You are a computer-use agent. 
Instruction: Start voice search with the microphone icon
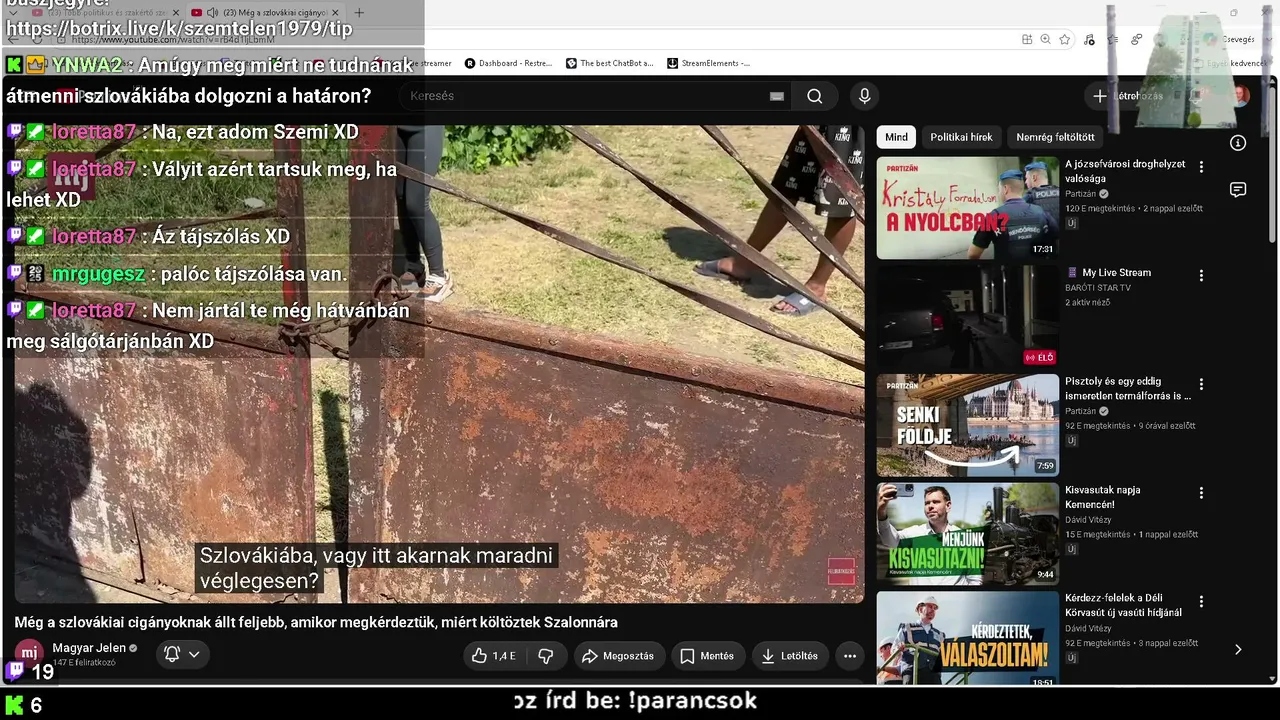(x=865, y=96)
